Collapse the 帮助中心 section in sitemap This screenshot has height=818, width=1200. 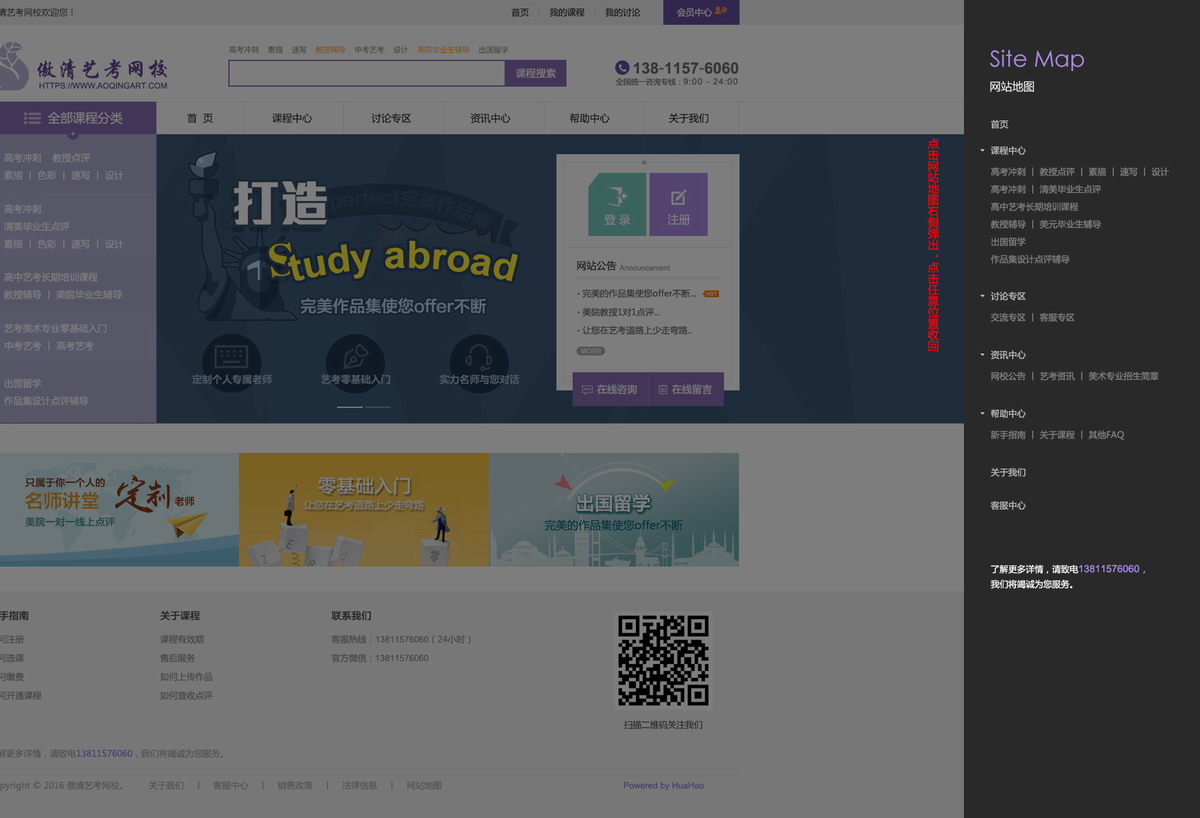(983, 413)
